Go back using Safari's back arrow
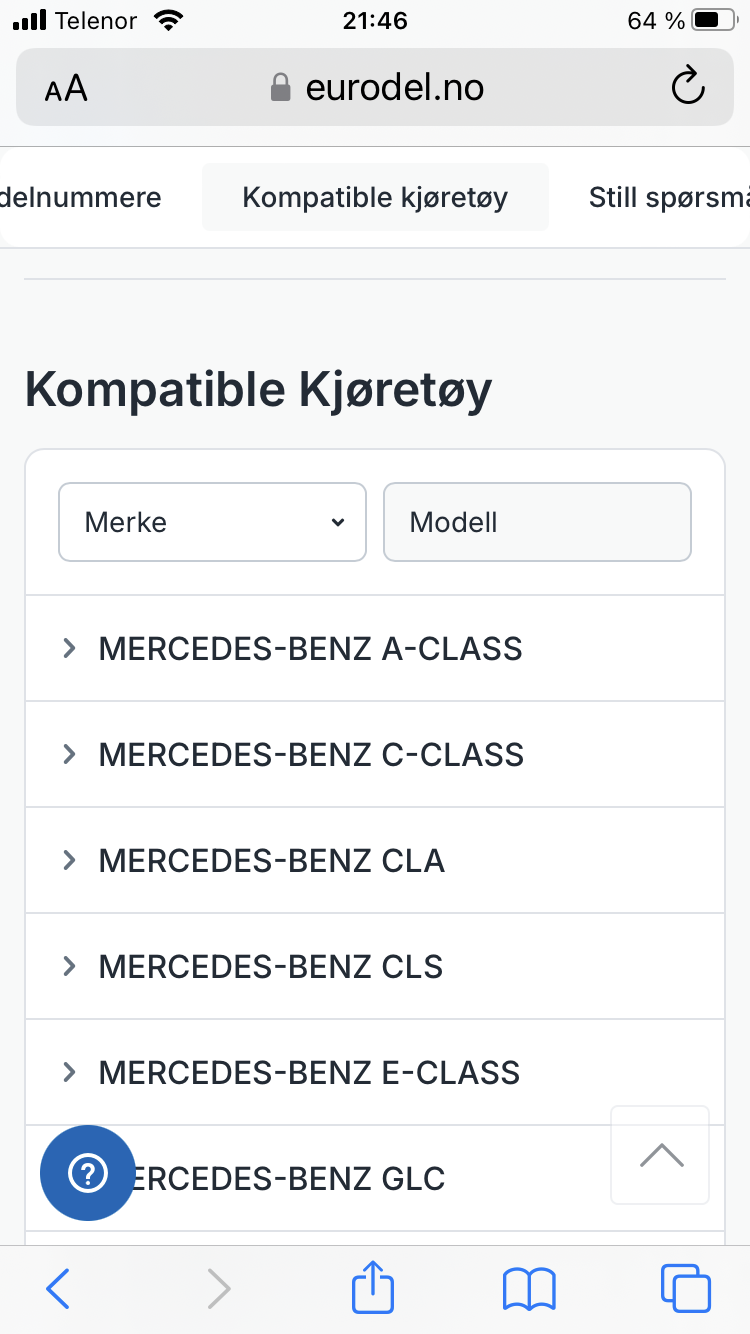750x1334 pixels. 59,1288
